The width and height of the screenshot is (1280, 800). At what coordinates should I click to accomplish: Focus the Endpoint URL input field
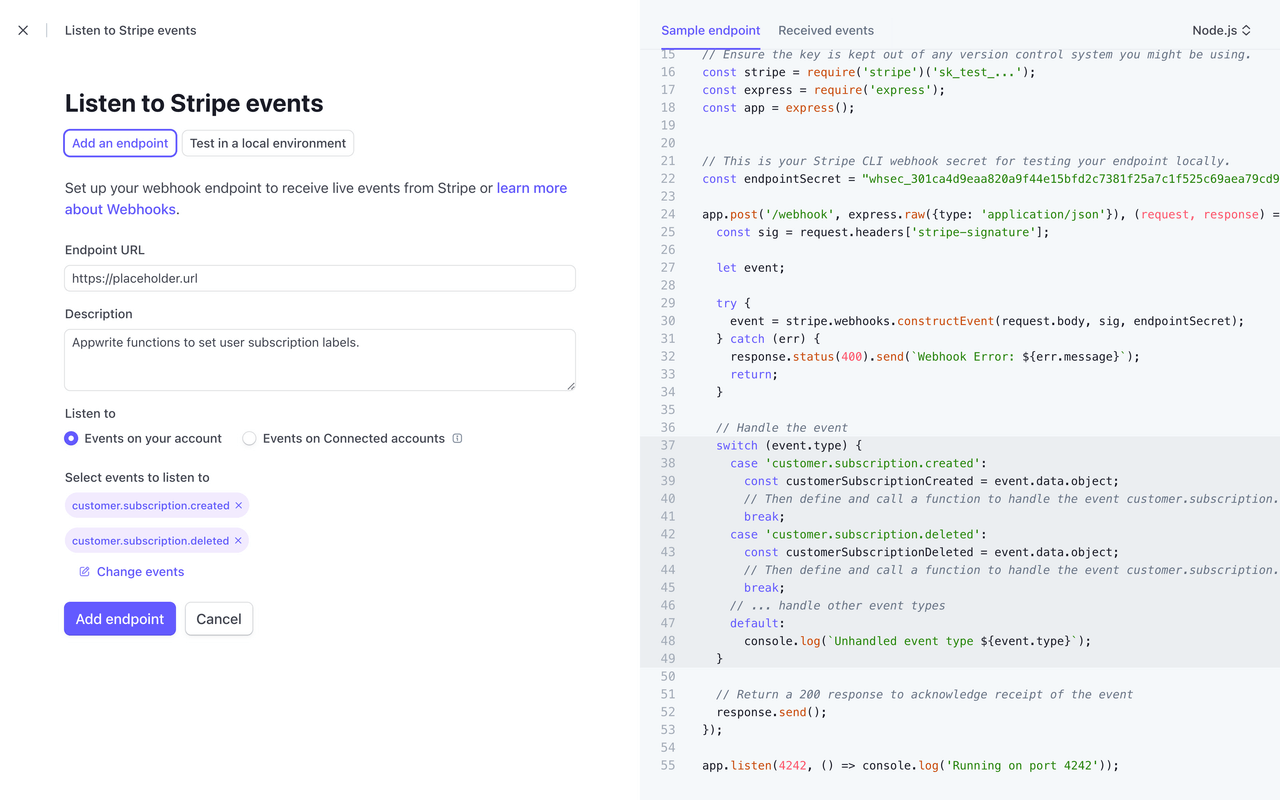pyautogui.click(x=320, y=278)
